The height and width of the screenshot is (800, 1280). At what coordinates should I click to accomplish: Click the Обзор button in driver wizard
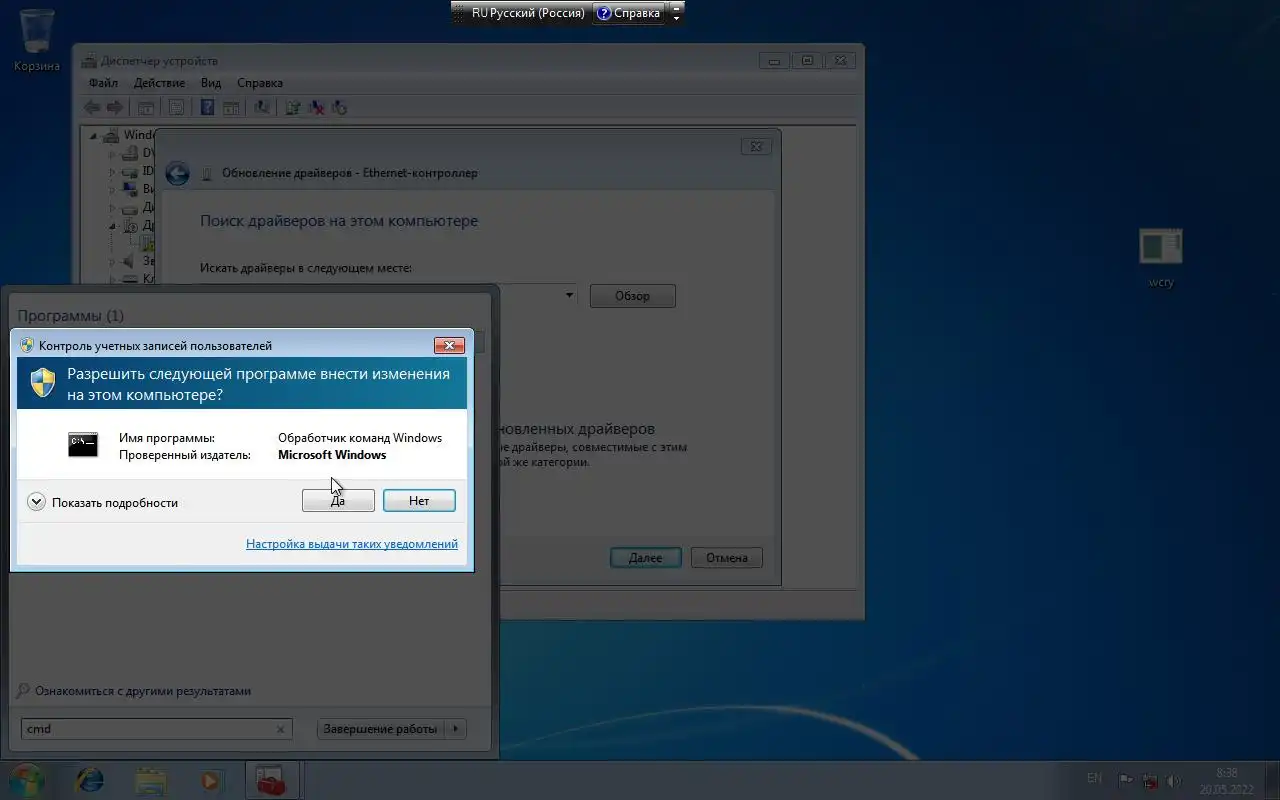[x=633, y=296]
